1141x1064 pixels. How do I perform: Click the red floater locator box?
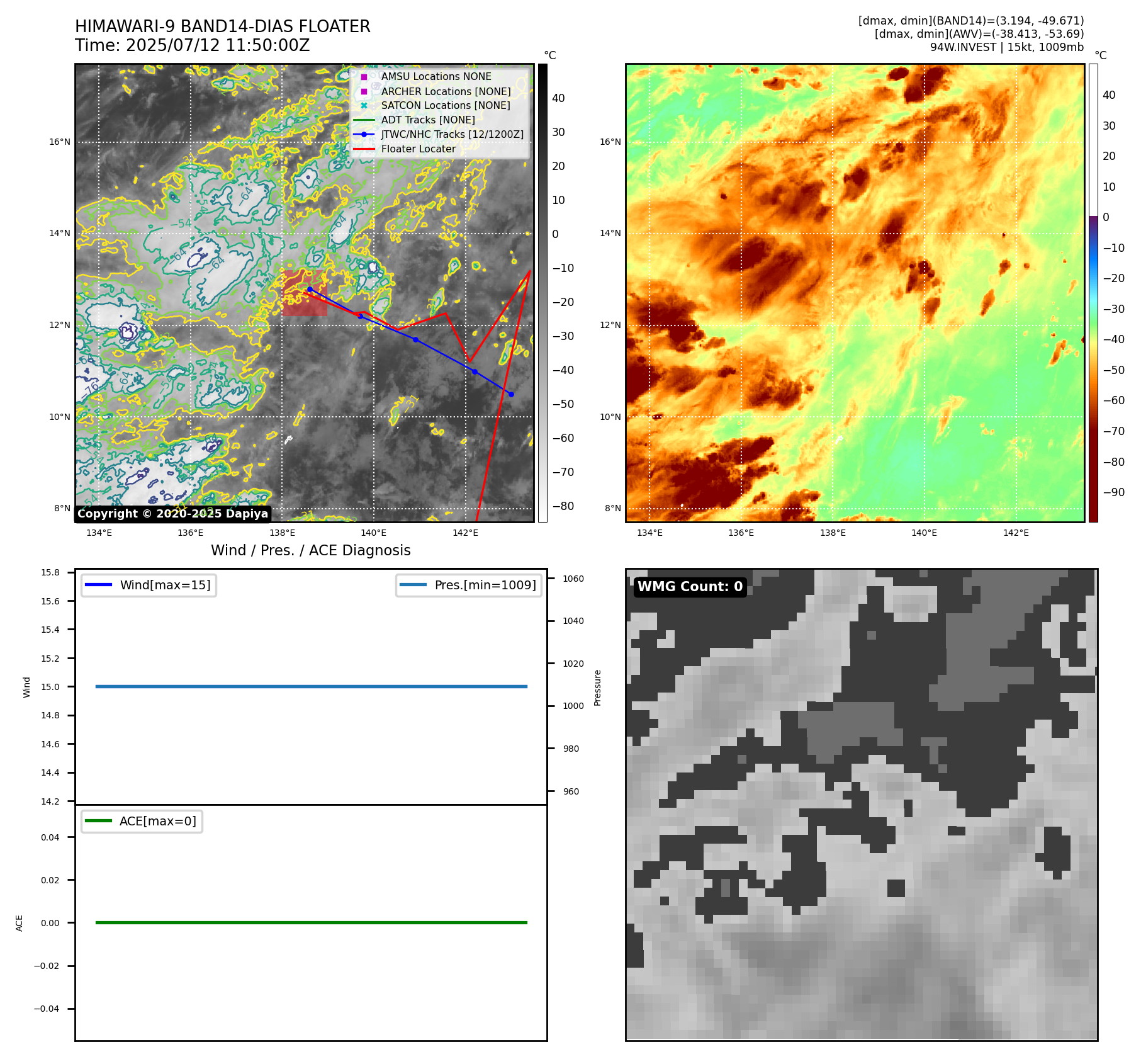[304, 293]
